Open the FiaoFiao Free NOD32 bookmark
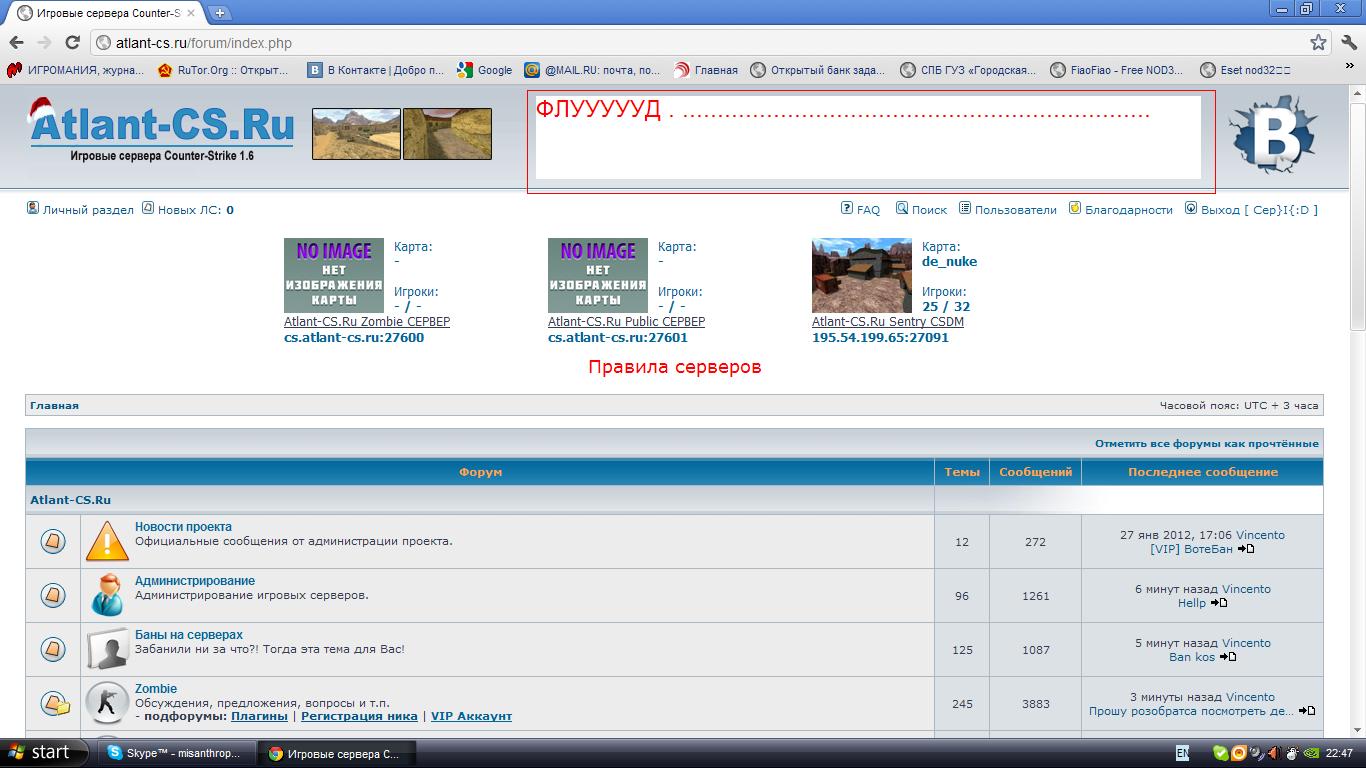Image resolution: width=1366 pixels, height=768 pixels. click(x=1117, y=70)
